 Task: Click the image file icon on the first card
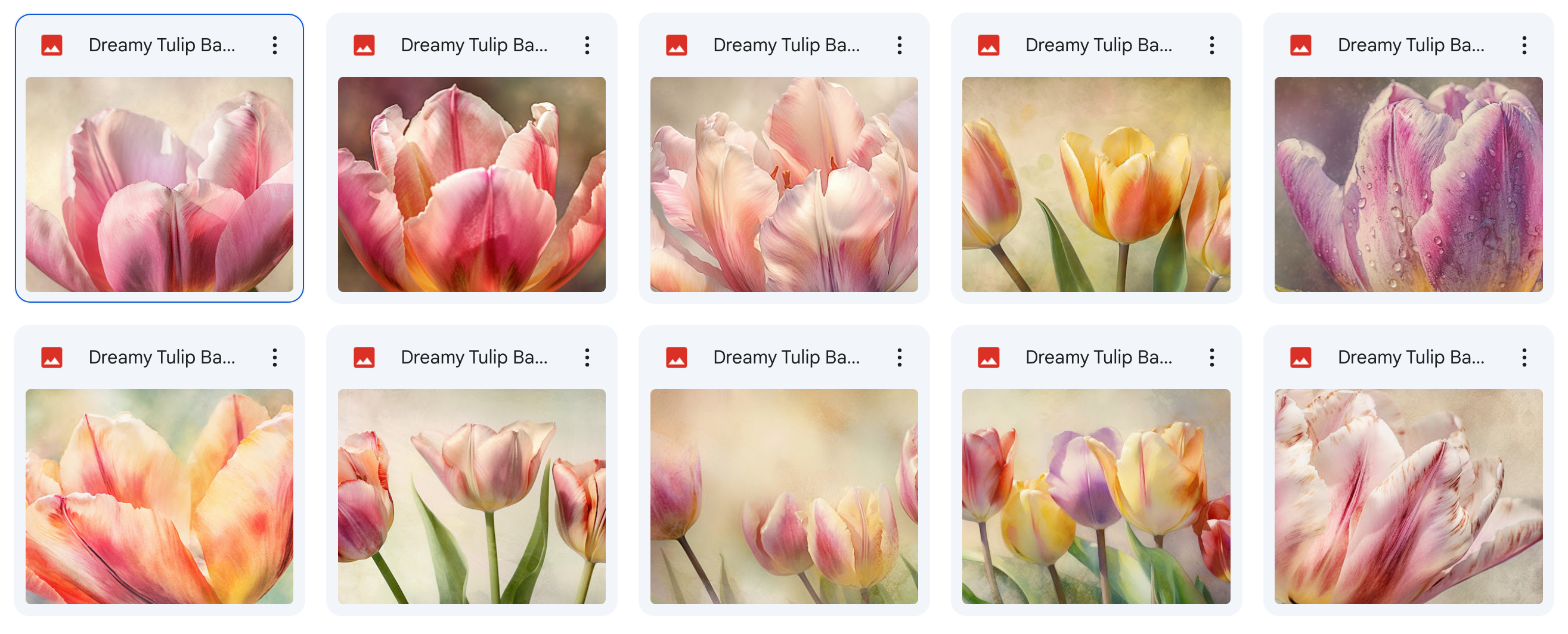click(52, 46)
